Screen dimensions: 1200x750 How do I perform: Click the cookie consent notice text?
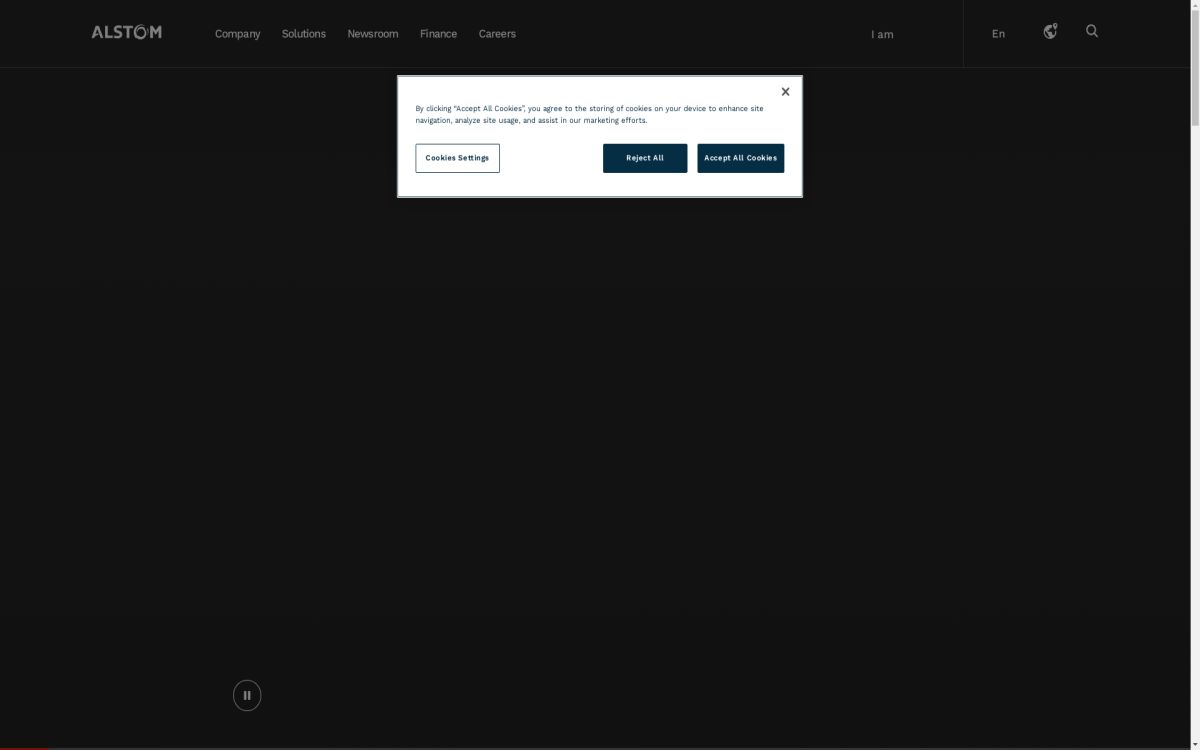(589, 114)
